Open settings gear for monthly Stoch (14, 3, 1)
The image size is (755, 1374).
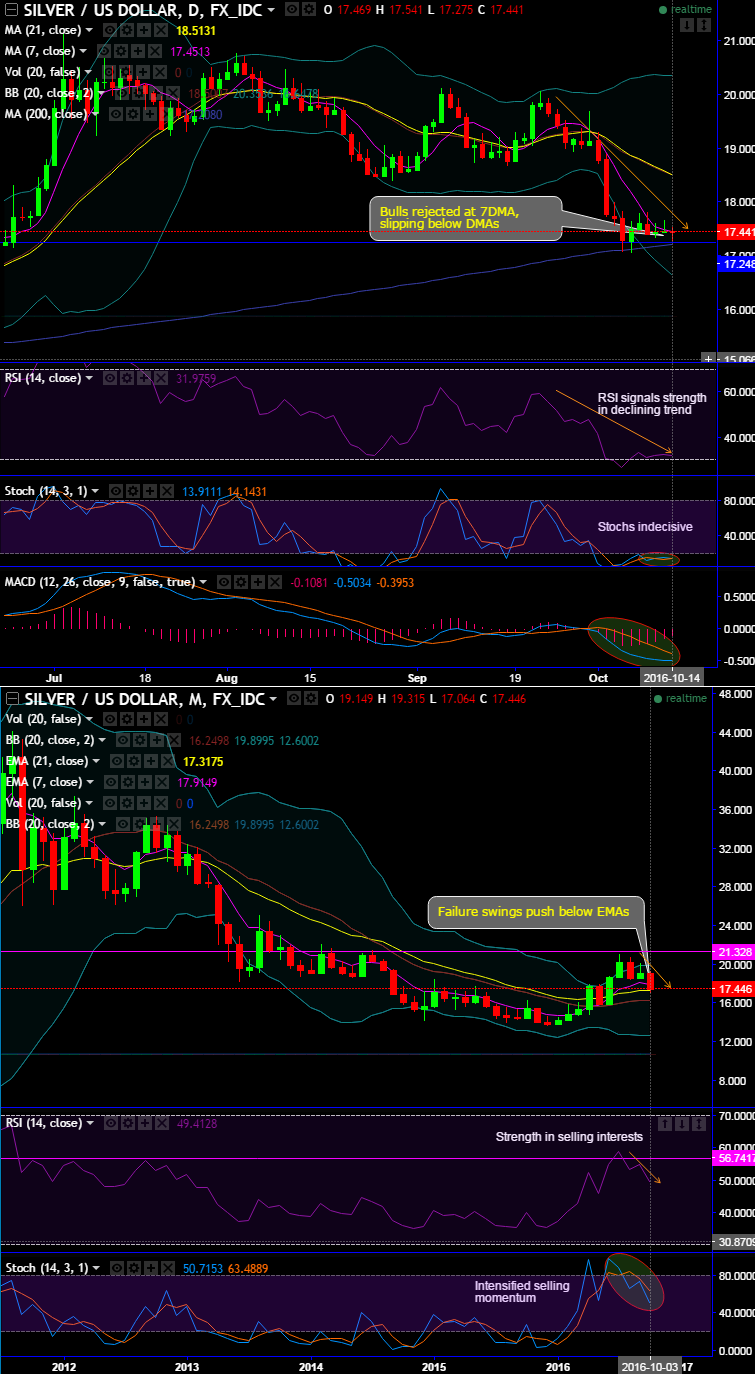[x=134, y=1268]
